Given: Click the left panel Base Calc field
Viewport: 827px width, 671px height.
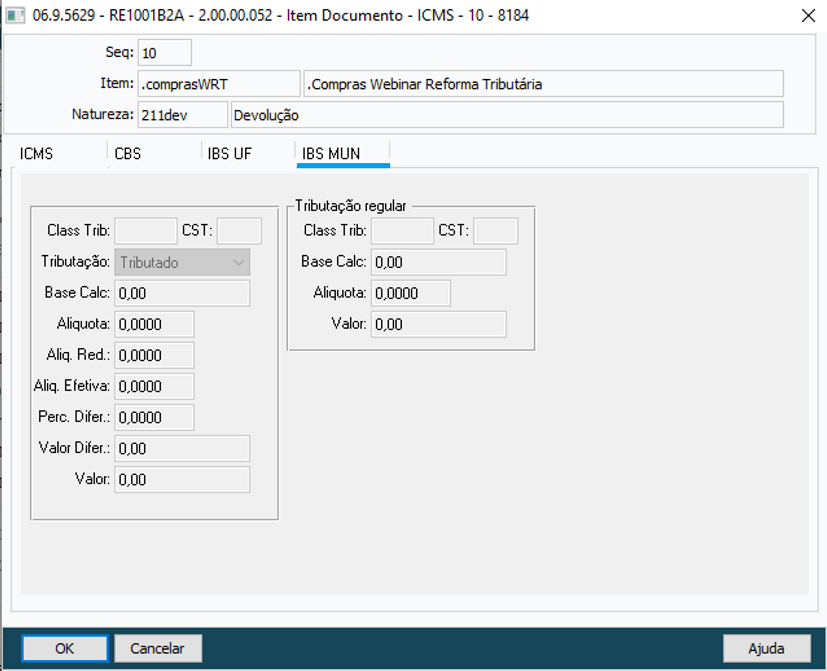Looking at the screenshot, I should (x=182, y=293).
